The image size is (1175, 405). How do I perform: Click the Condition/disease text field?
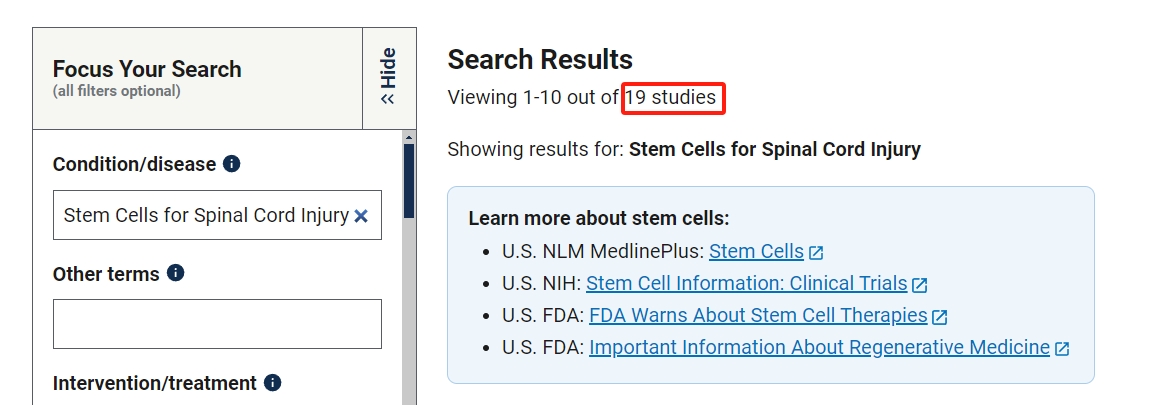[x=205, y=216]
